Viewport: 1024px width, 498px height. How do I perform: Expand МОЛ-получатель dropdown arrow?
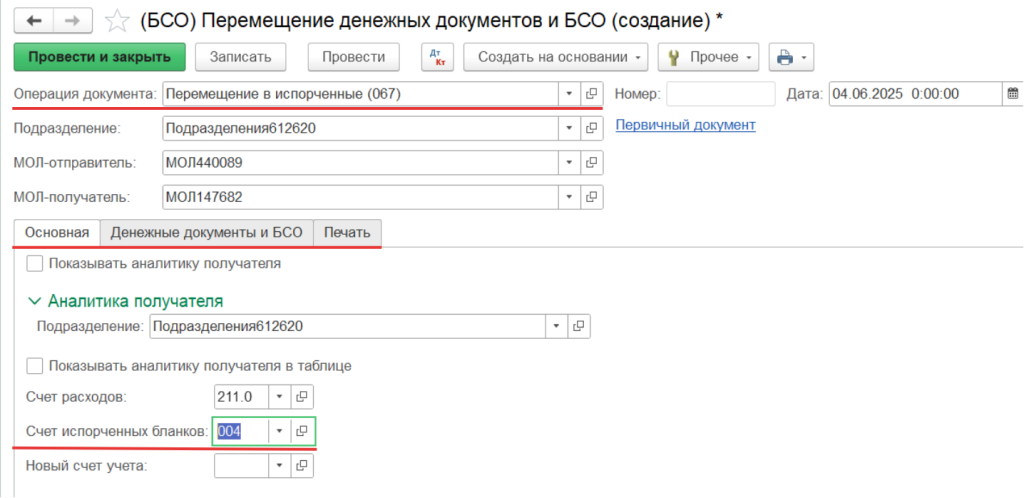click(x=569, y=196)
